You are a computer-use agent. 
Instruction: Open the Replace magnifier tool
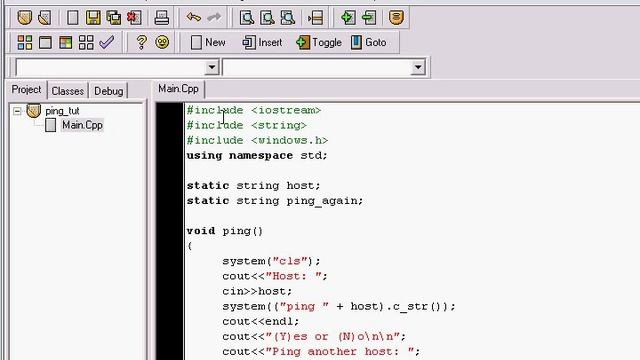pyautogui.click(x=267, y=18)
